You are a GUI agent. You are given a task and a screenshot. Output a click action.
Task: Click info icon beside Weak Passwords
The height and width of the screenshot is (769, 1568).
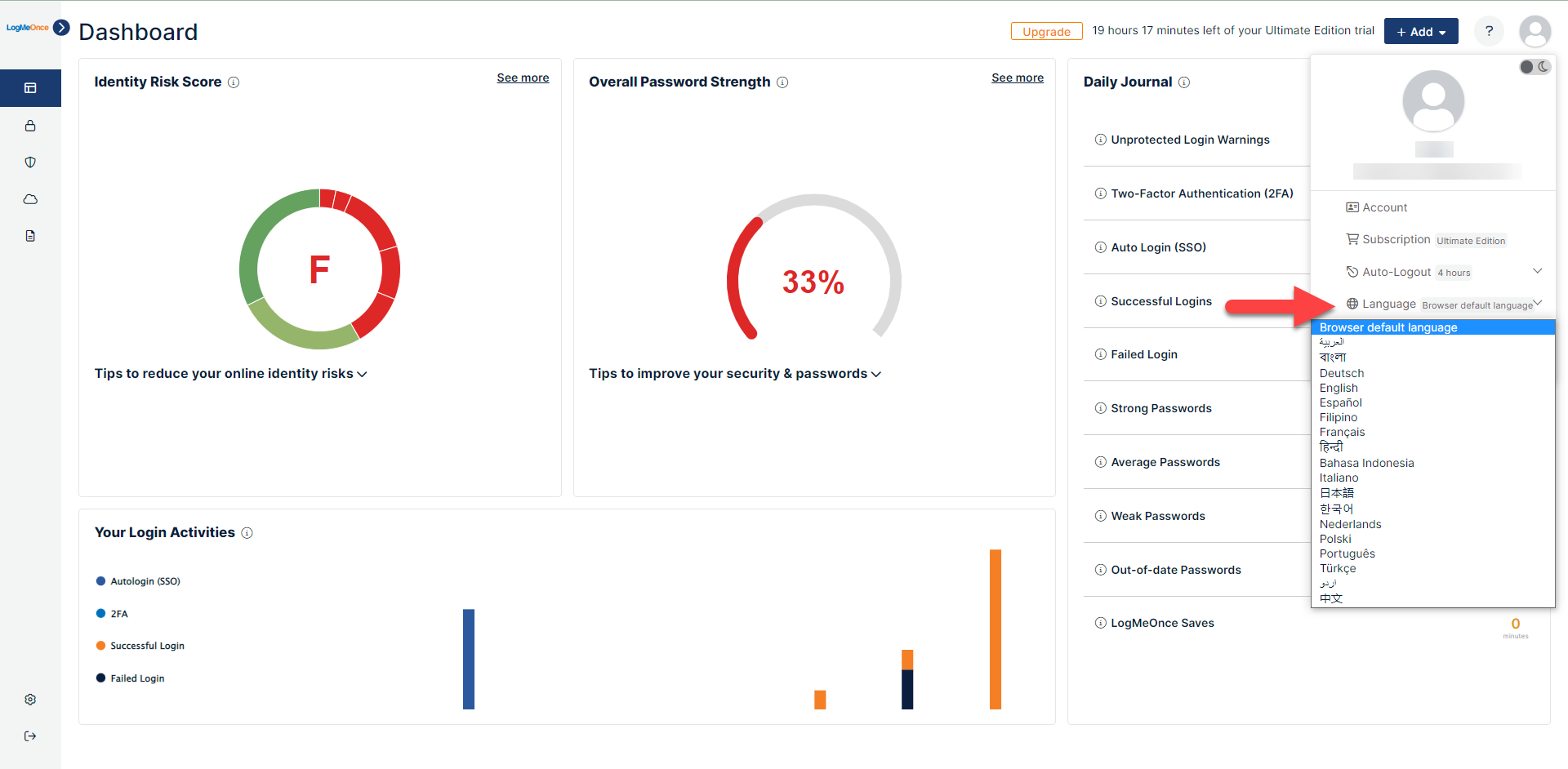[x=1100, y=516]
